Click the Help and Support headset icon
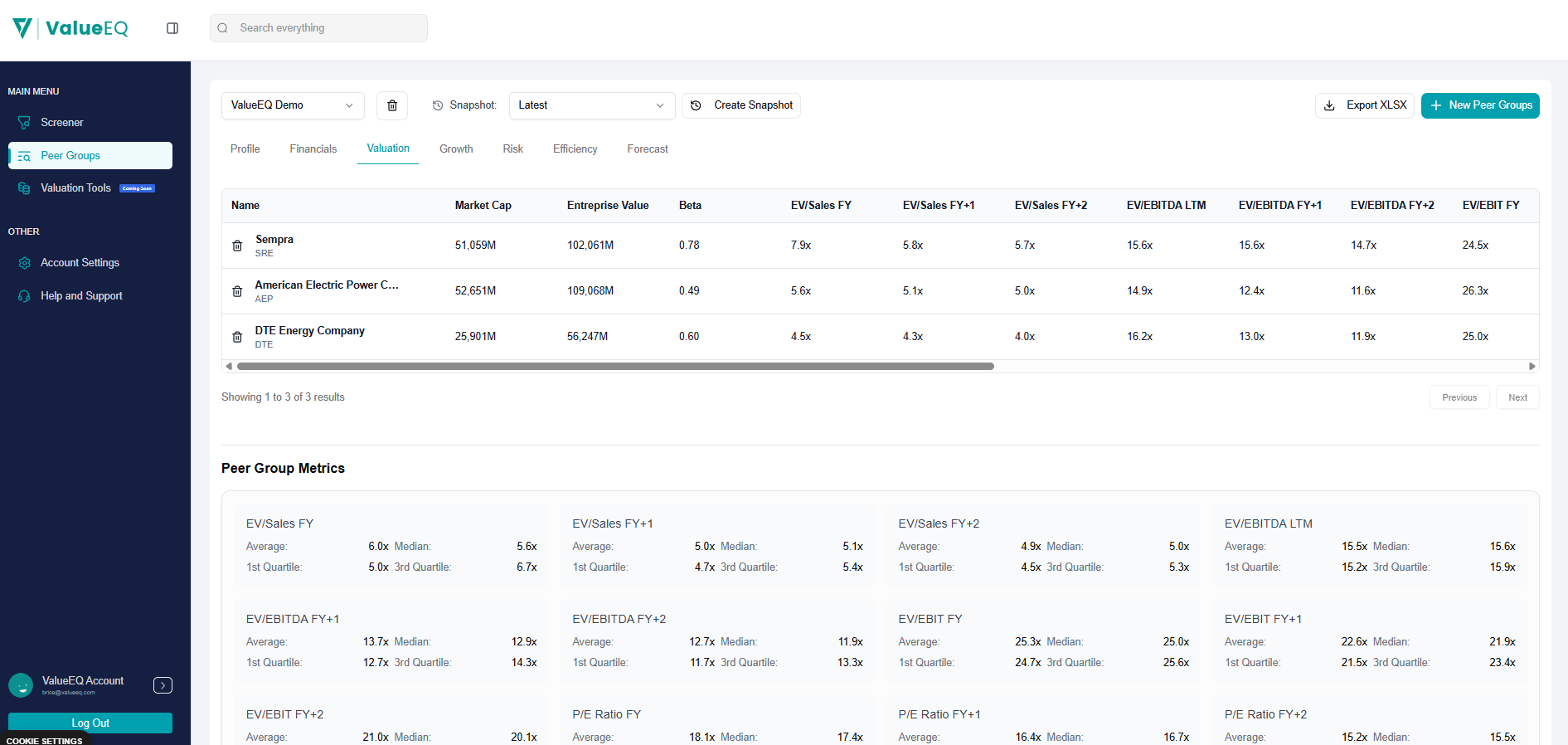The height and width of the screenshot is (745, 1568). 24,296
